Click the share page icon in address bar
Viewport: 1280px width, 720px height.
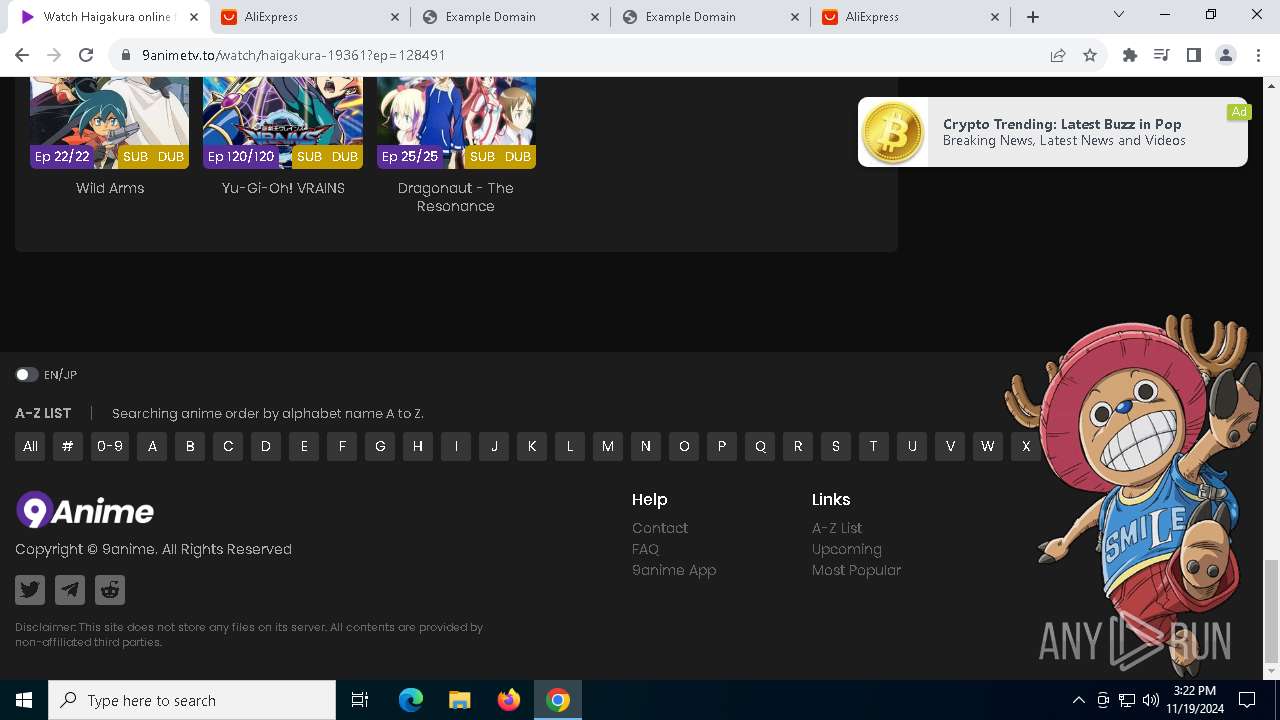[1058, 55]
